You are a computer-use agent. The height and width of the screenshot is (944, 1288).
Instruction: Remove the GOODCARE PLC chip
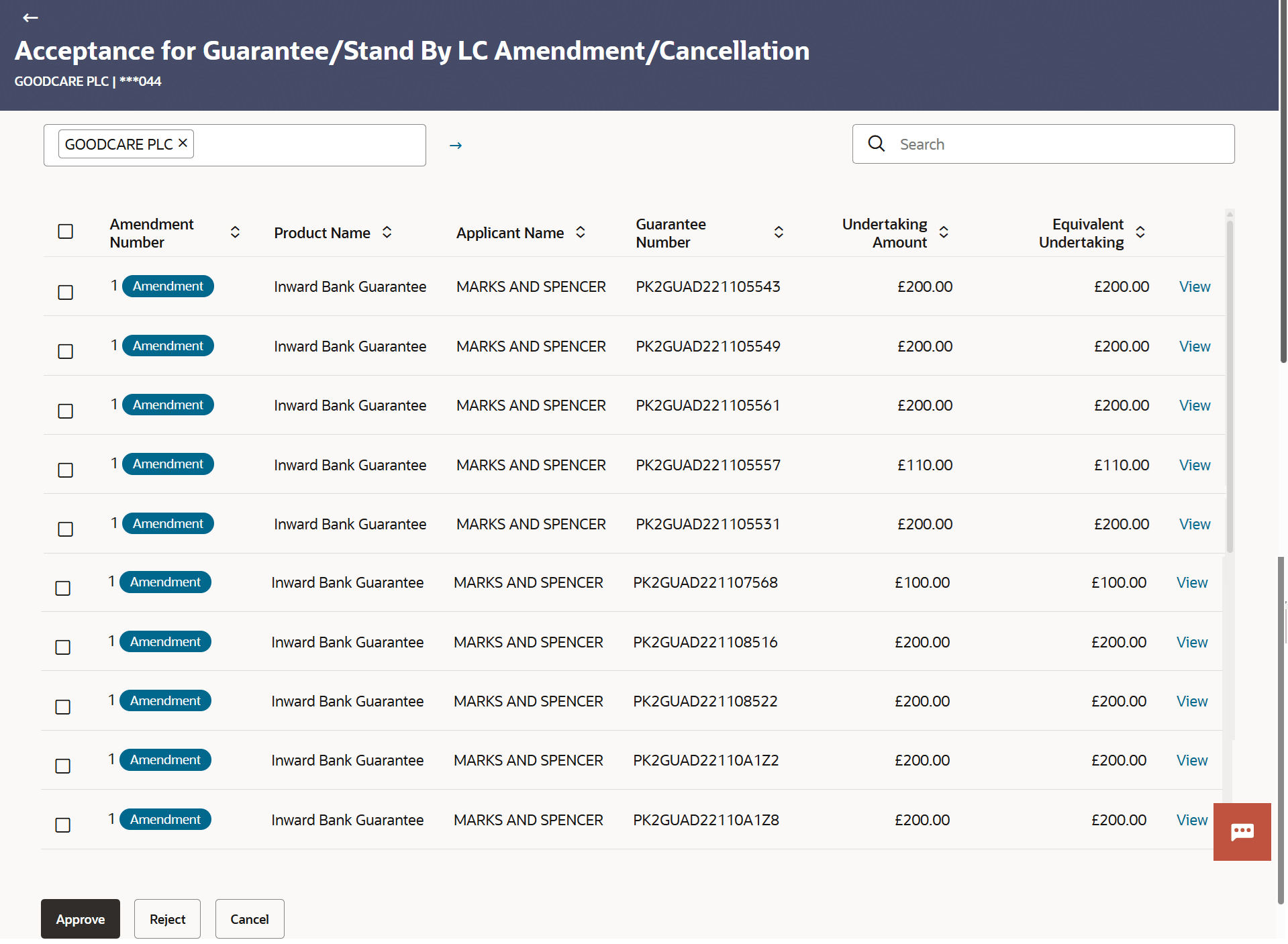(x=183, y=144)
